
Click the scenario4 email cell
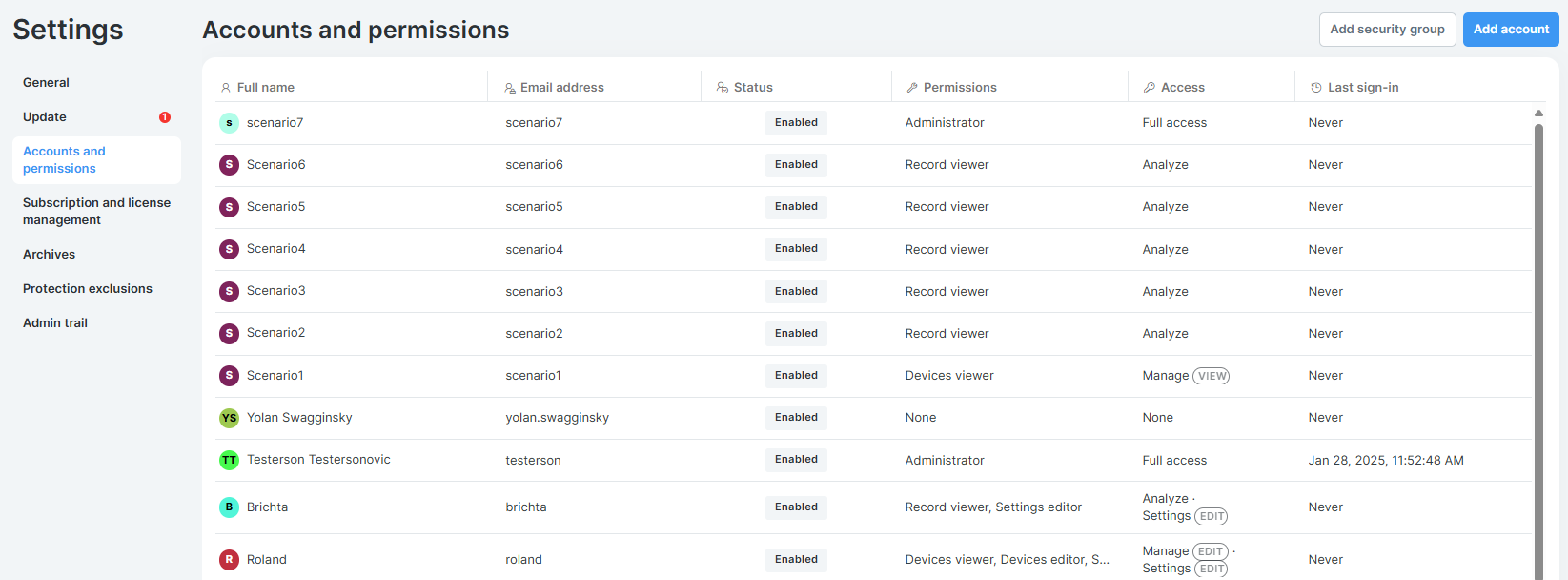(x=534, y=250)
